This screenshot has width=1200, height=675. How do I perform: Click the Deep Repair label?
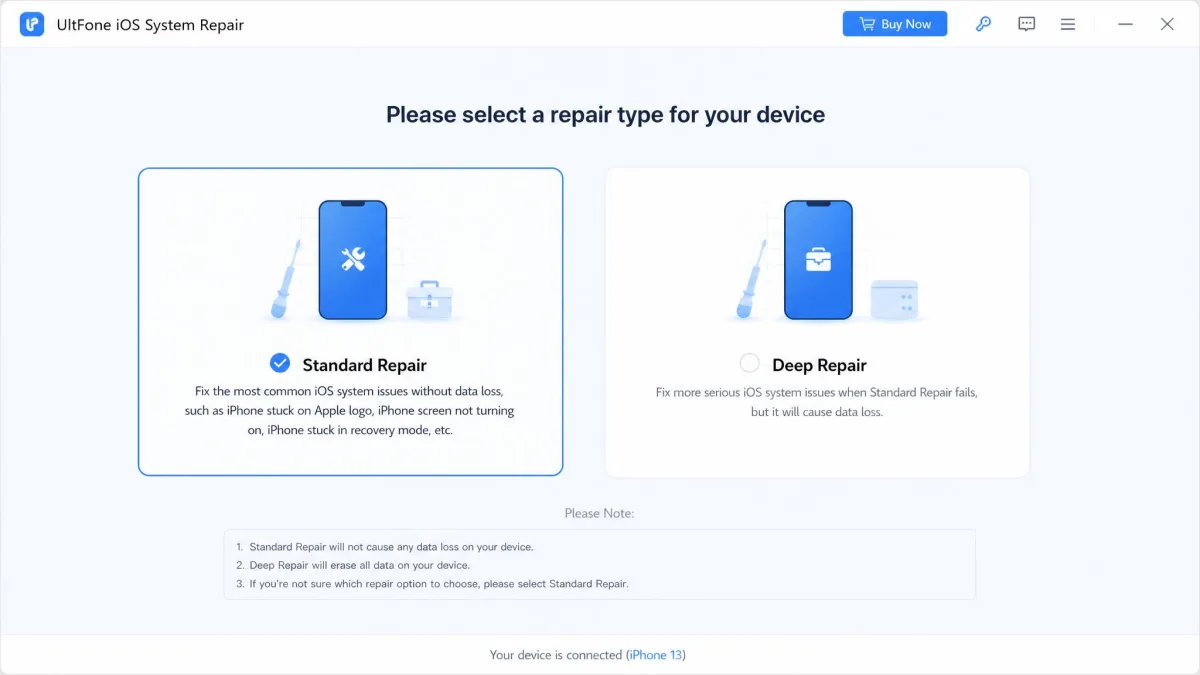coord(819,365)
